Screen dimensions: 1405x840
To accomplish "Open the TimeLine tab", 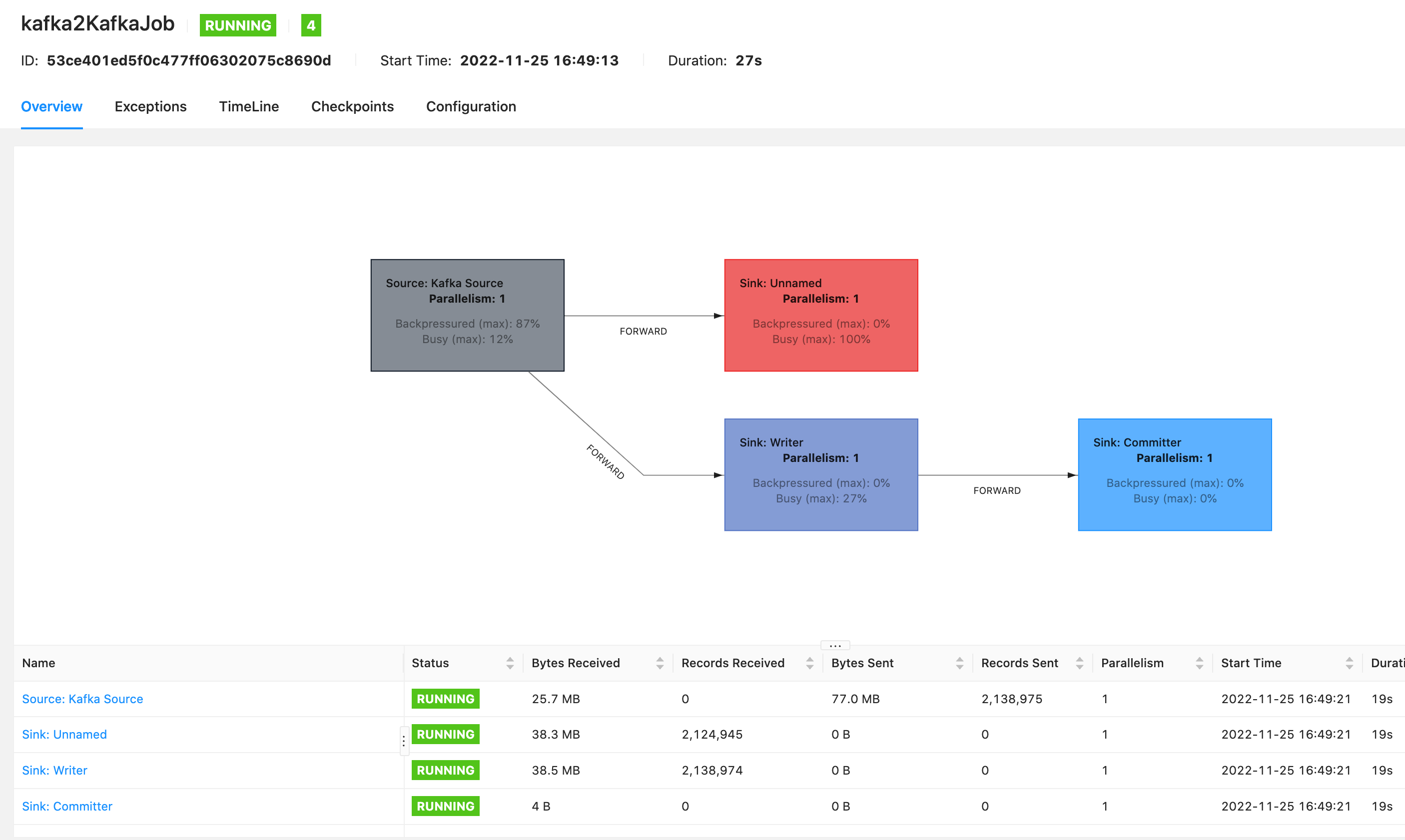I will pyautogui.click(x=249, y=106).
